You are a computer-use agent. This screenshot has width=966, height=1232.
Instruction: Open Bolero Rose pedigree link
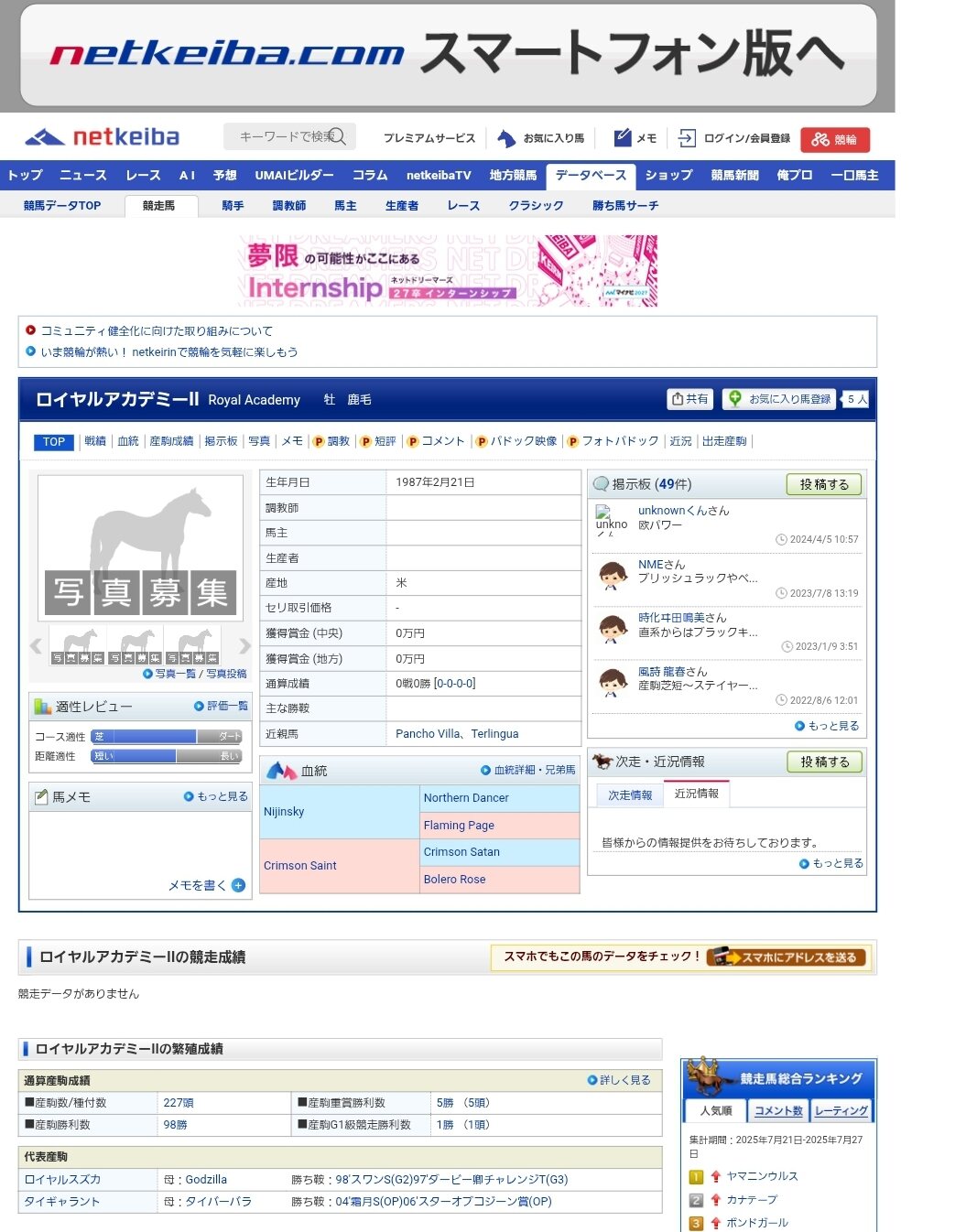pos(455,880)
